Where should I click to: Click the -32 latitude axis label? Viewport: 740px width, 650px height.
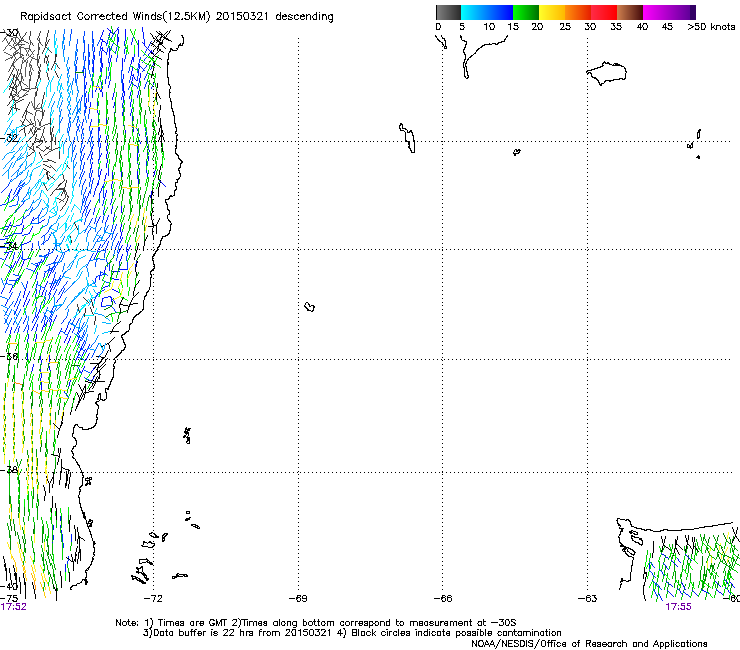pos(10,138)
